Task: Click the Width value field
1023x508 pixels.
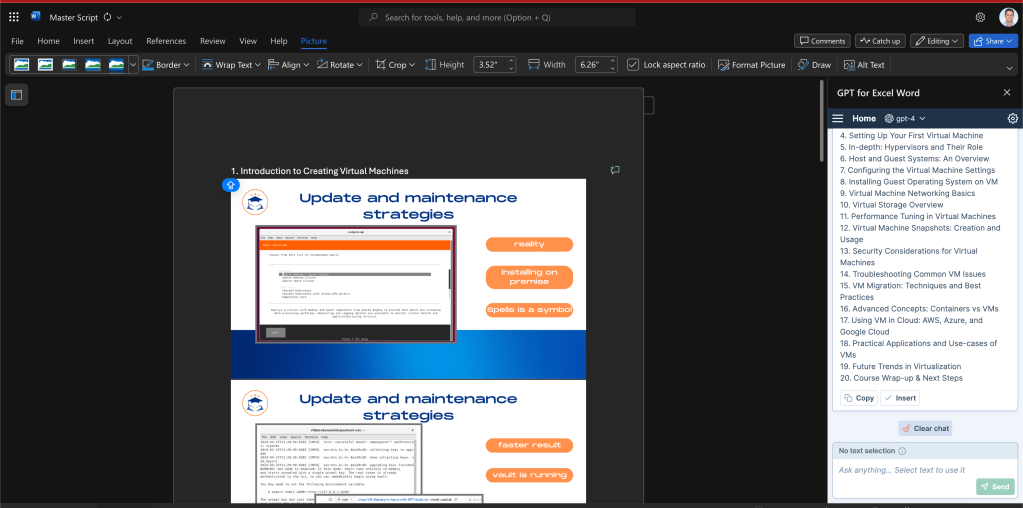Action: pos(591,65)
